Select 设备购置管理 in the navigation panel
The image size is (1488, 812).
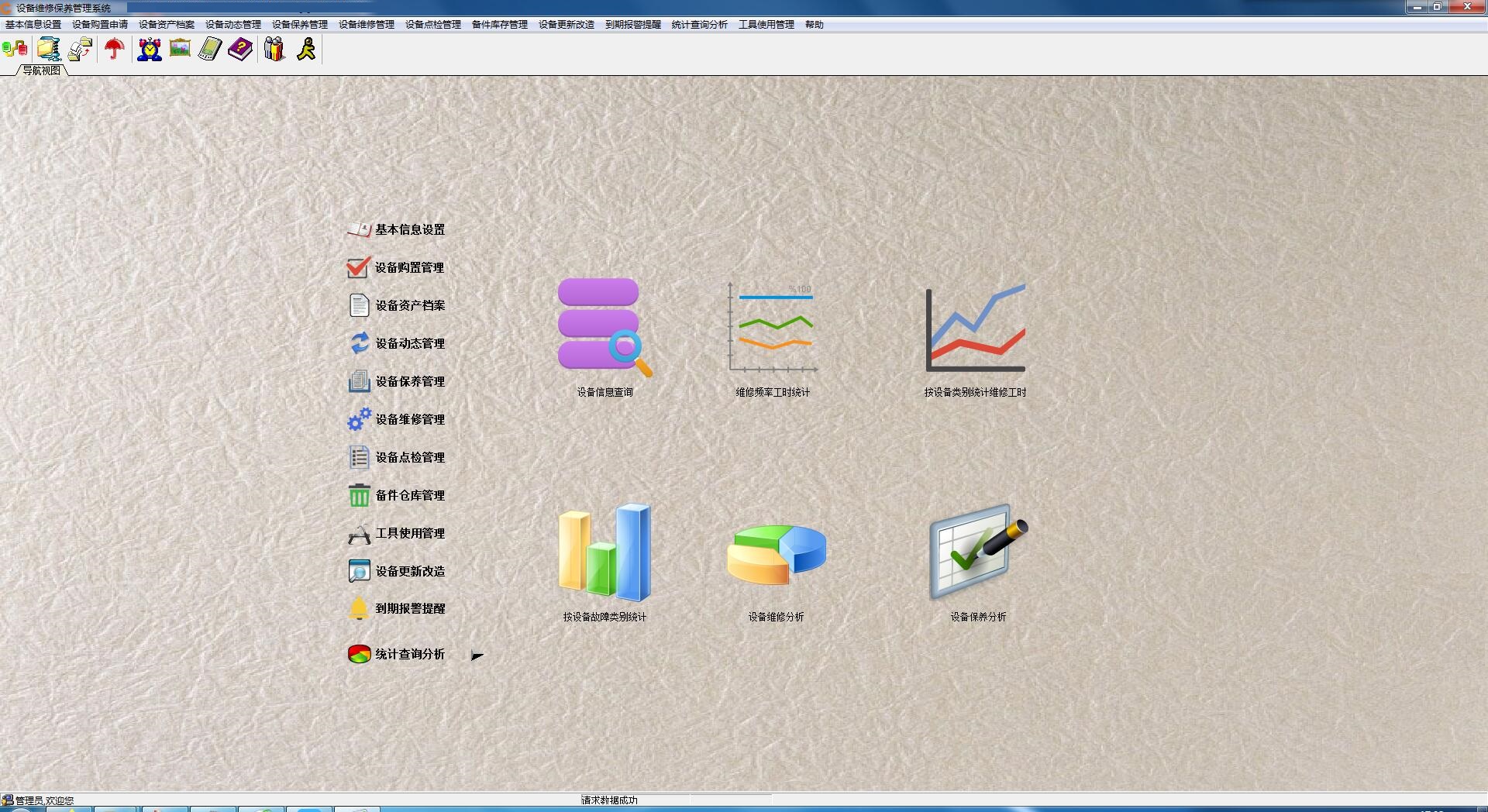(396, 267)
